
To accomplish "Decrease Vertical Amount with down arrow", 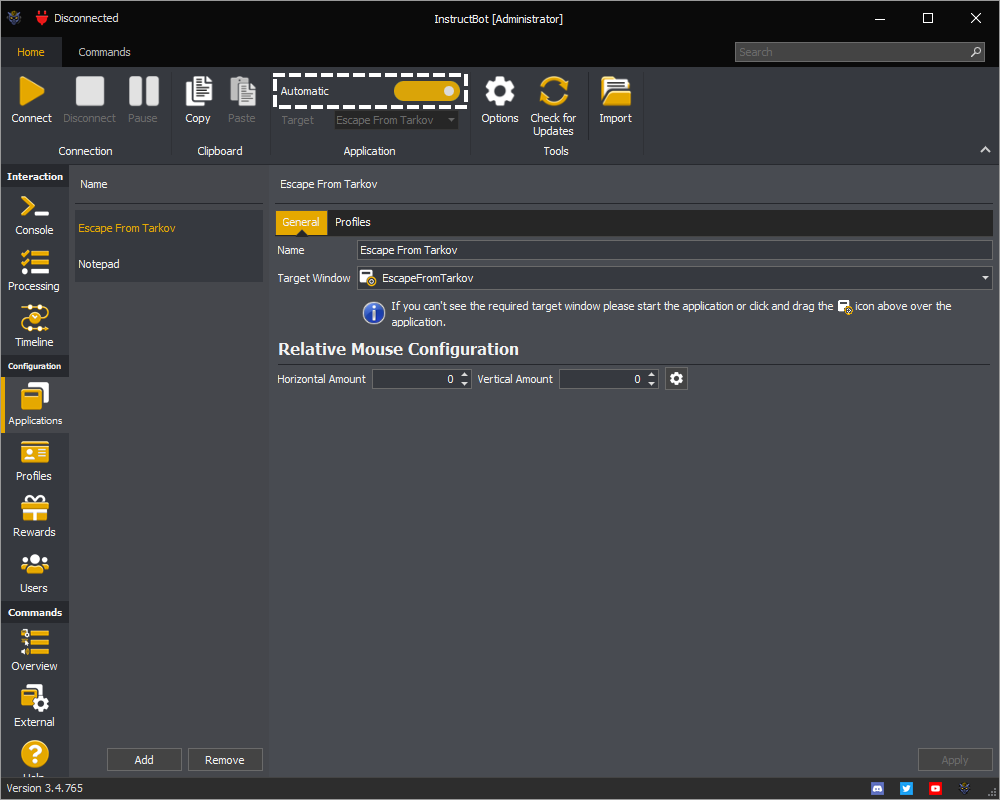I will (x=651, y=383).
